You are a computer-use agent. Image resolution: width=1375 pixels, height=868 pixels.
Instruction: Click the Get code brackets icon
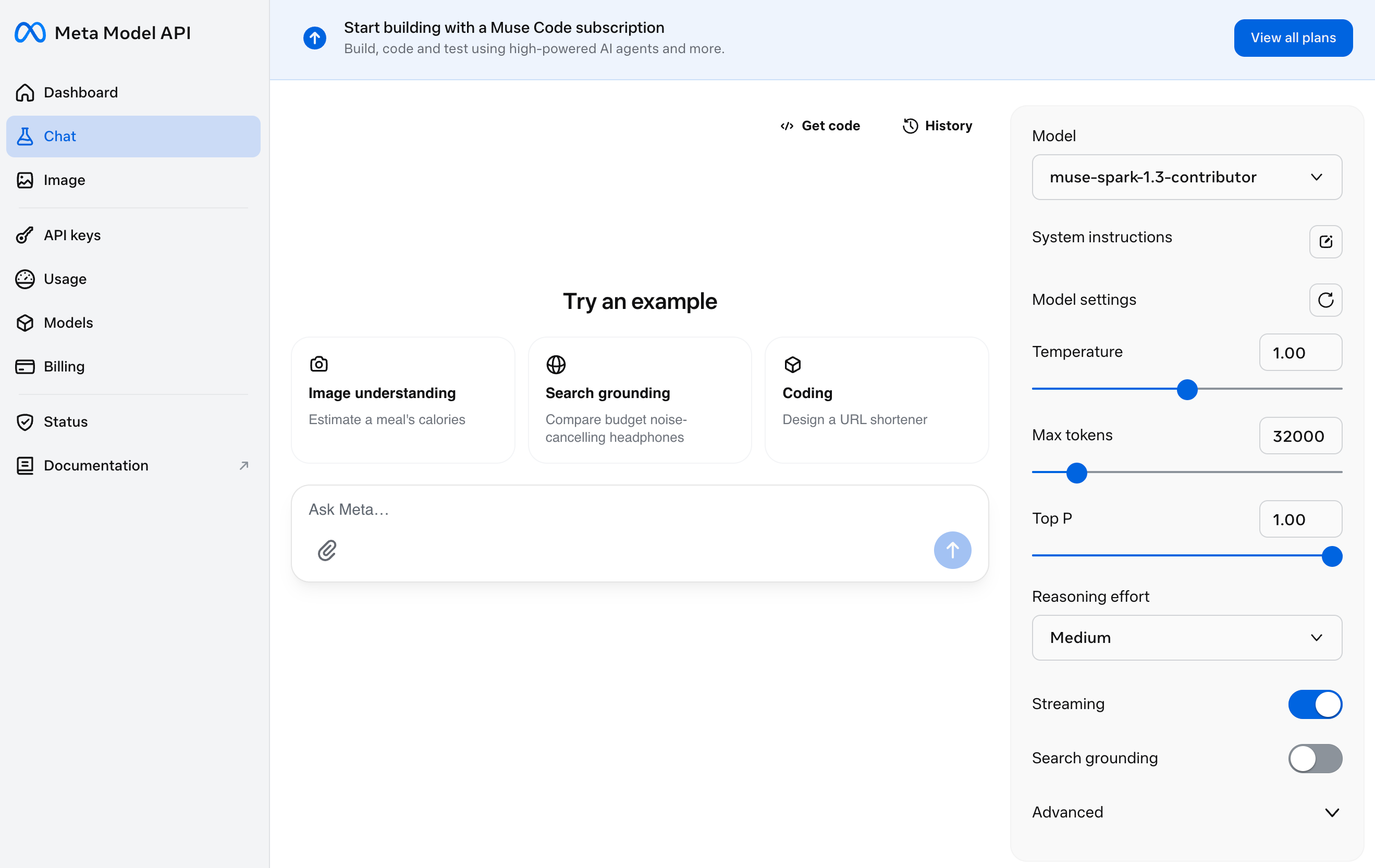(787, 126)
